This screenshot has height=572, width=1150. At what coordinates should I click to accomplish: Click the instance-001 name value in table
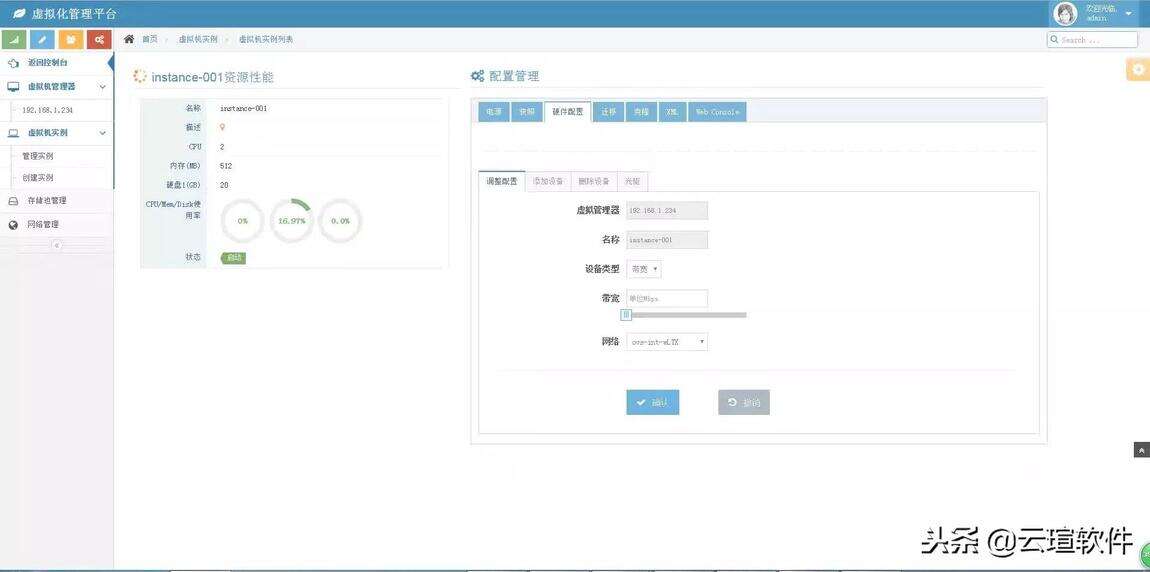tap(243, 108)
